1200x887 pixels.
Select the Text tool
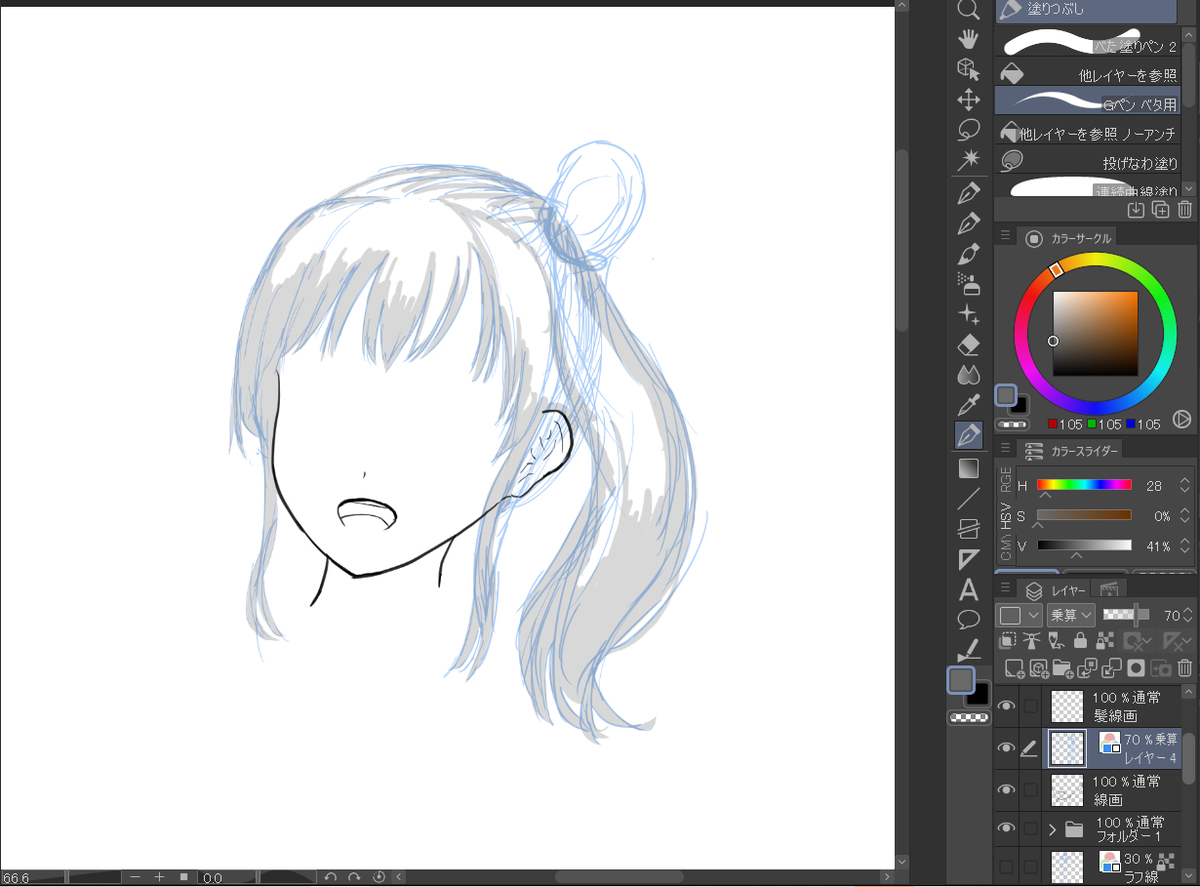point(968,590)
